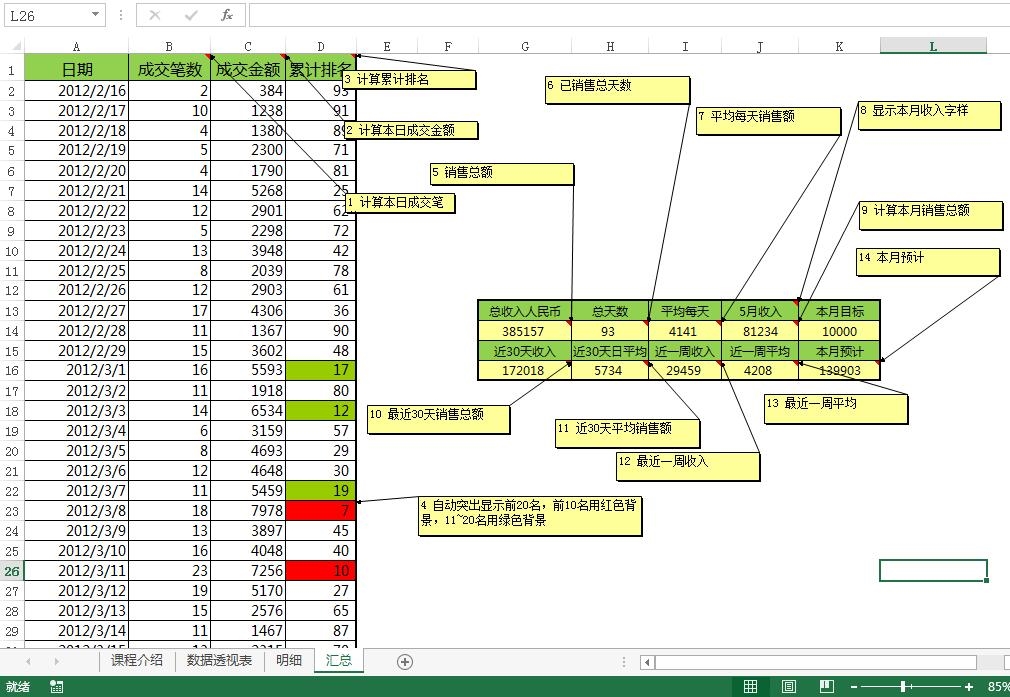Select row 1 header
This screenshot has width=1010, height=697.
tap(12, 70)
